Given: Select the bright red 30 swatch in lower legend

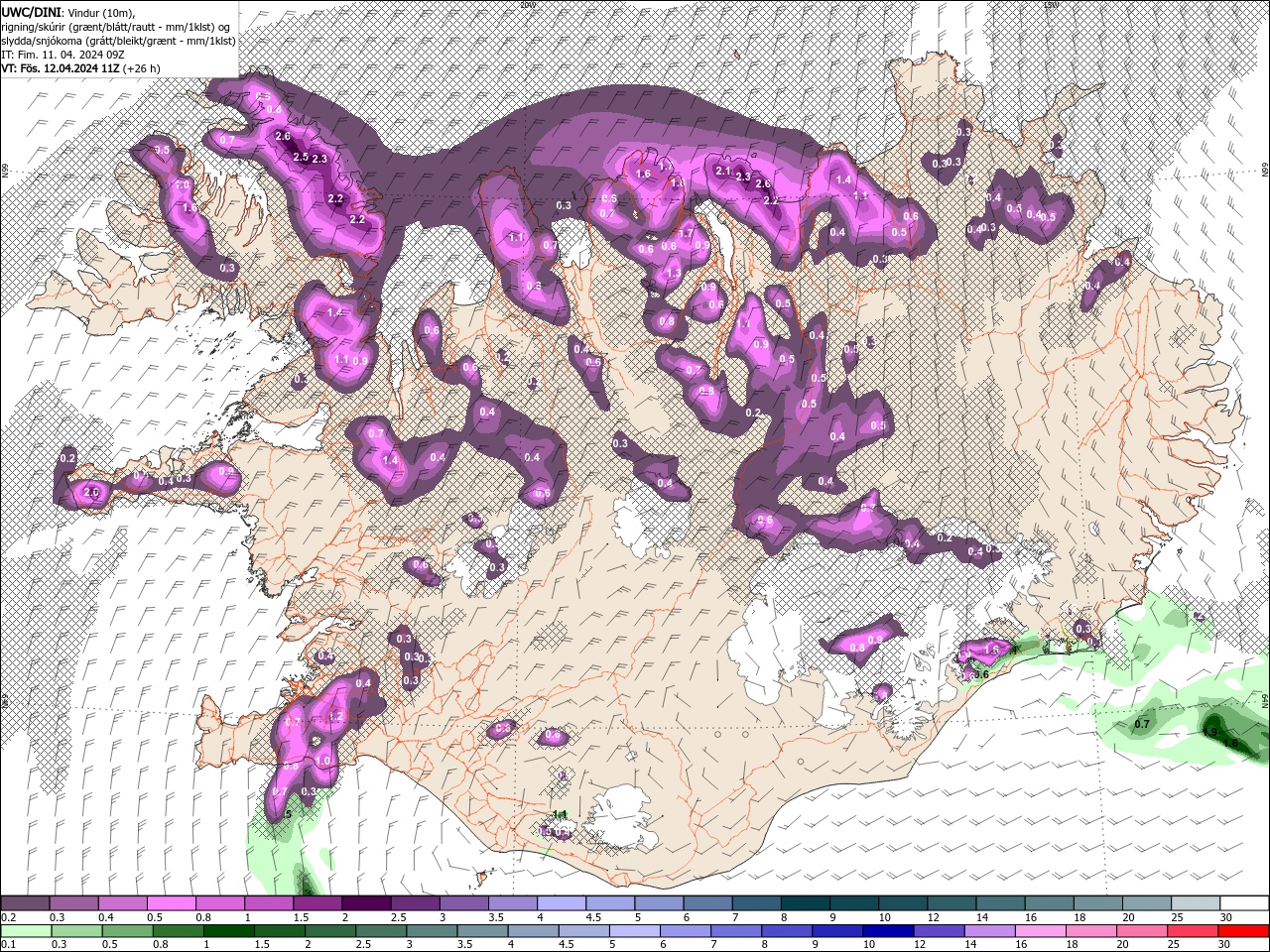Looking at the screenshot, I should click(x=1244, y=931).
